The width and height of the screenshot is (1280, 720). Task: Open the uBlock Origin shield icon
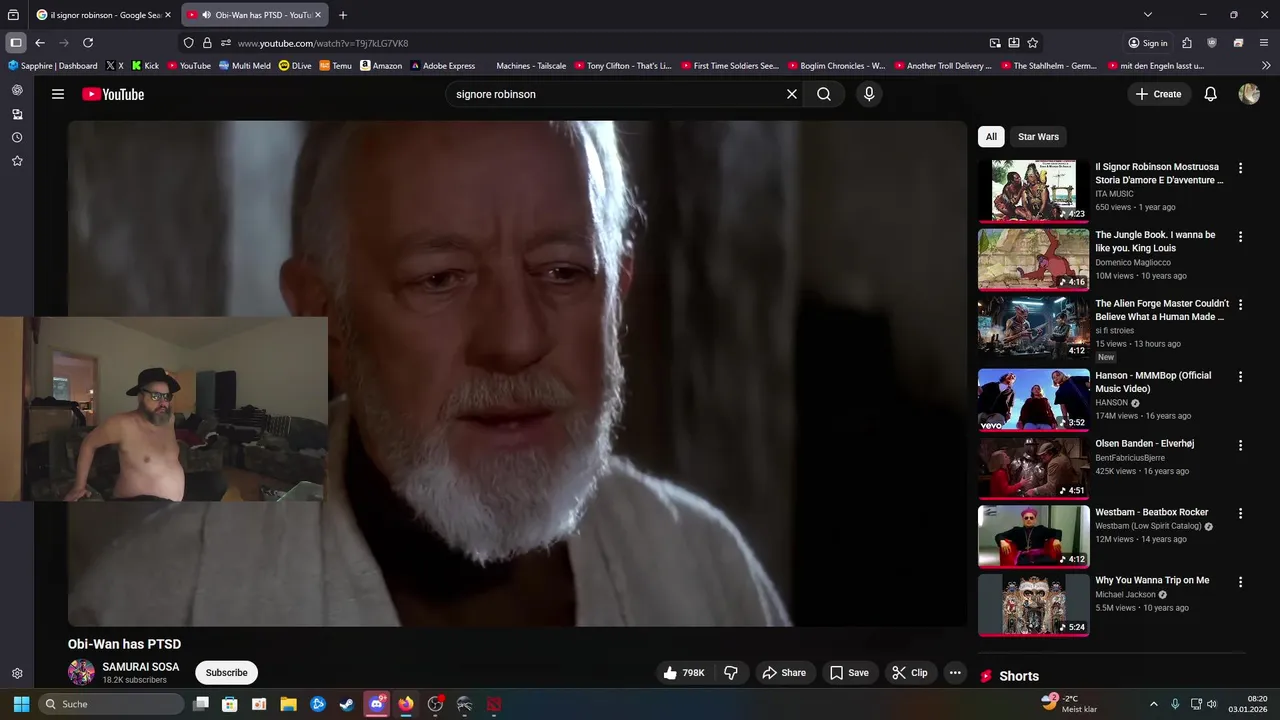click(1212, 43)
